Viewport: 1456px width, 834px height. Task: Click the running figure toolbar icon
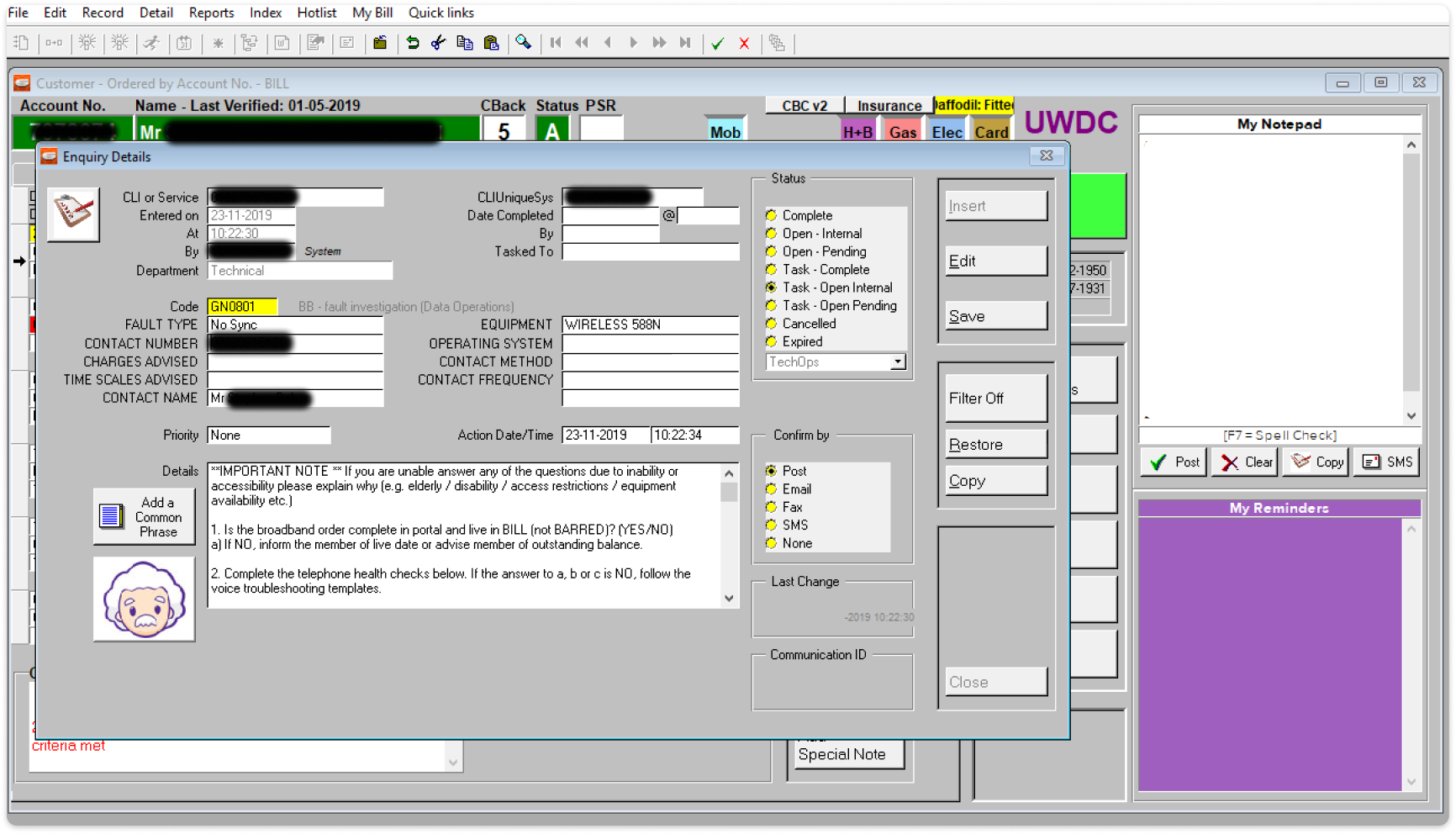tap(151, 43)
